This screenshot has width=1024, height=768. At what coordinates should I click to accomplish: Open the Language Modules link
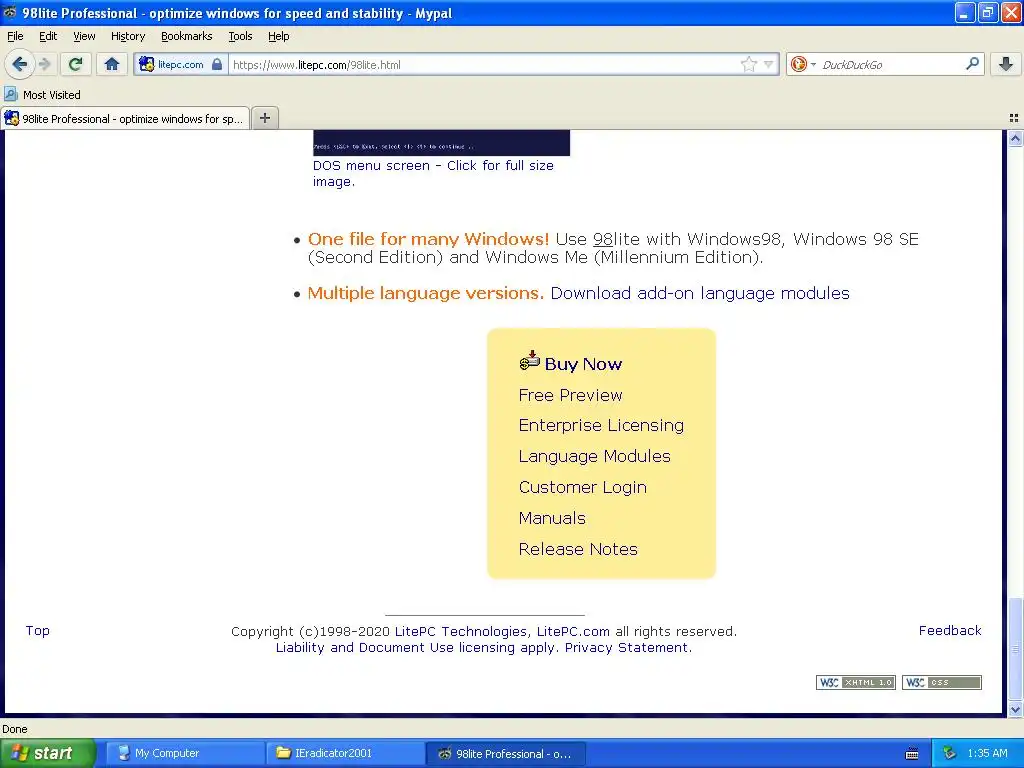click(594, 456)
